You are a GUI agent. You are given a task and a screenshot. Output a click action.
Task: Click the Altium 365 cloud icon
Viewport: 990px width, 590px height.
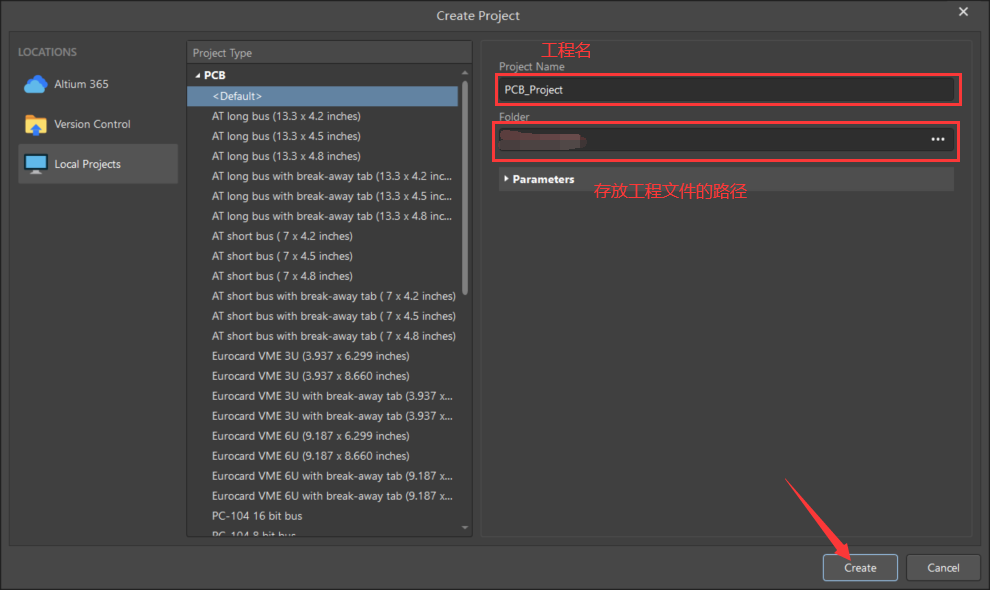(x=35, y=84)
